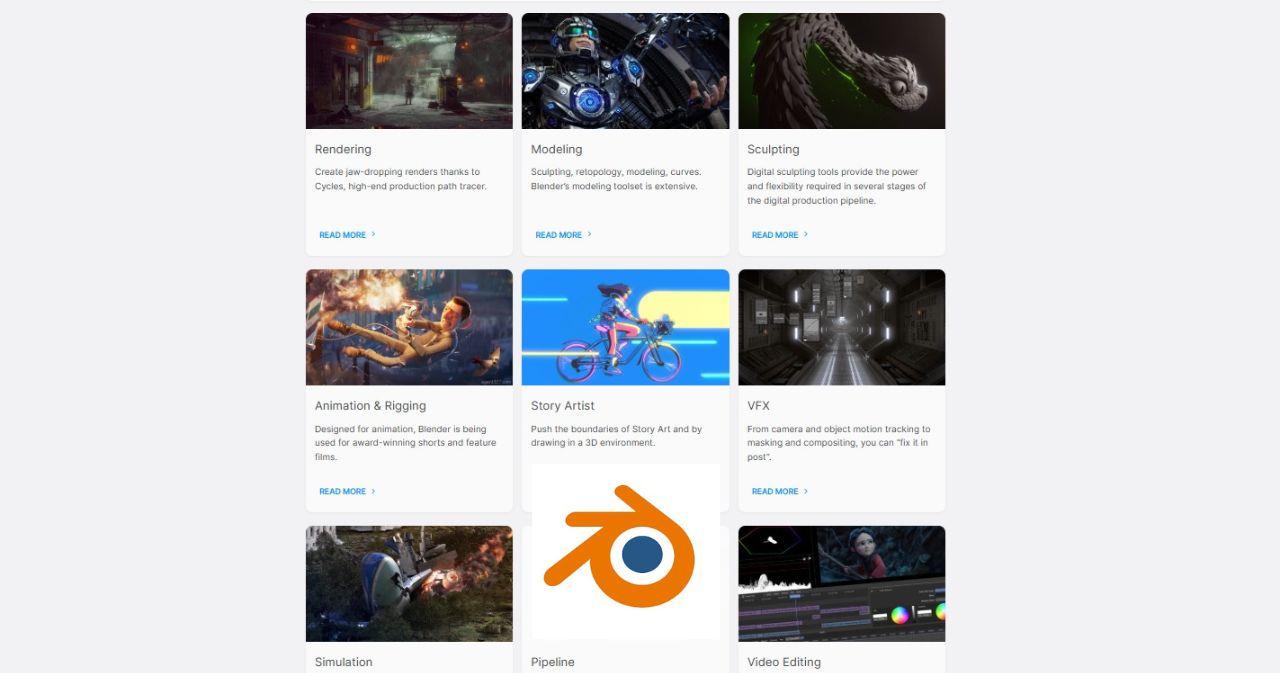1280x673 pixels.
Task: Click the "Digital sculpting tools provide" description
Action: [x=837, y=186]
